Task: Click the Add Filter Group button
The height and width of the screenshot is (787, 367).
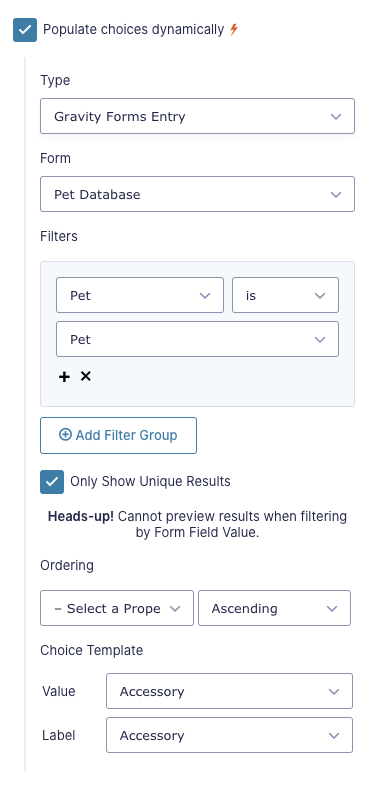Action: click(x=118, y=435)
